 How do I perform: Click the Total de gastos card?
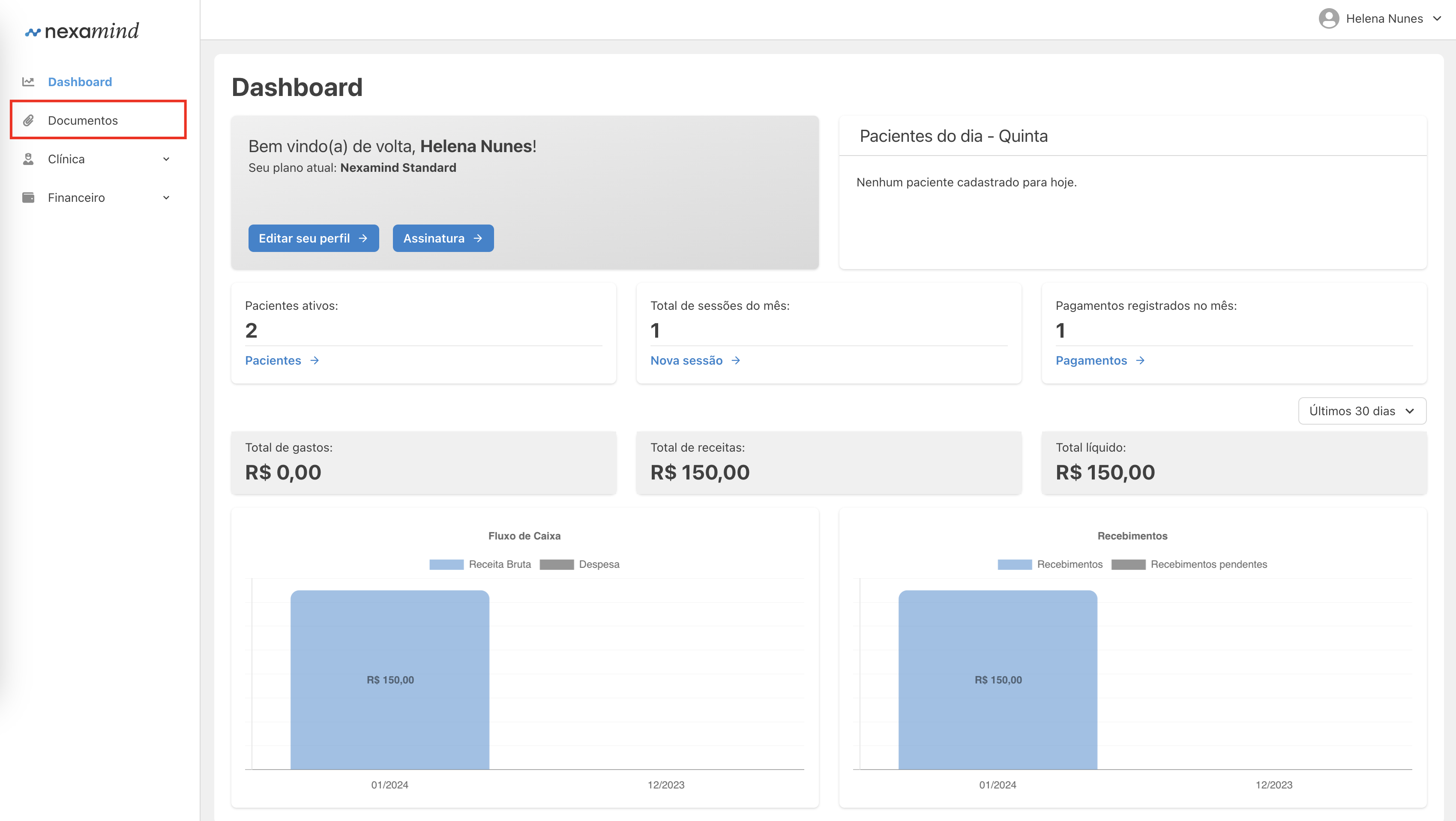pyautogui.click(x=423, y=463)
